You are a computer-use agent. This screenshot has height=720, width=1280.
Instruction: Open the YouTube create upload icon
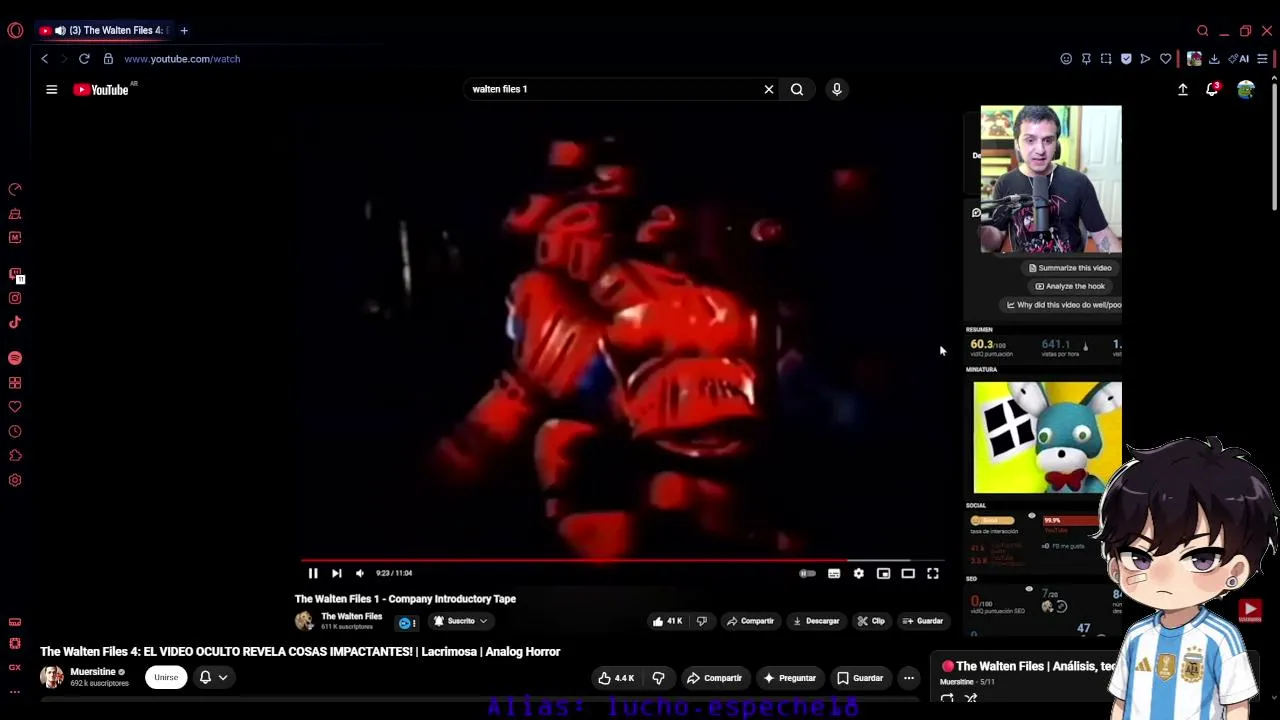coord(1183,89)
